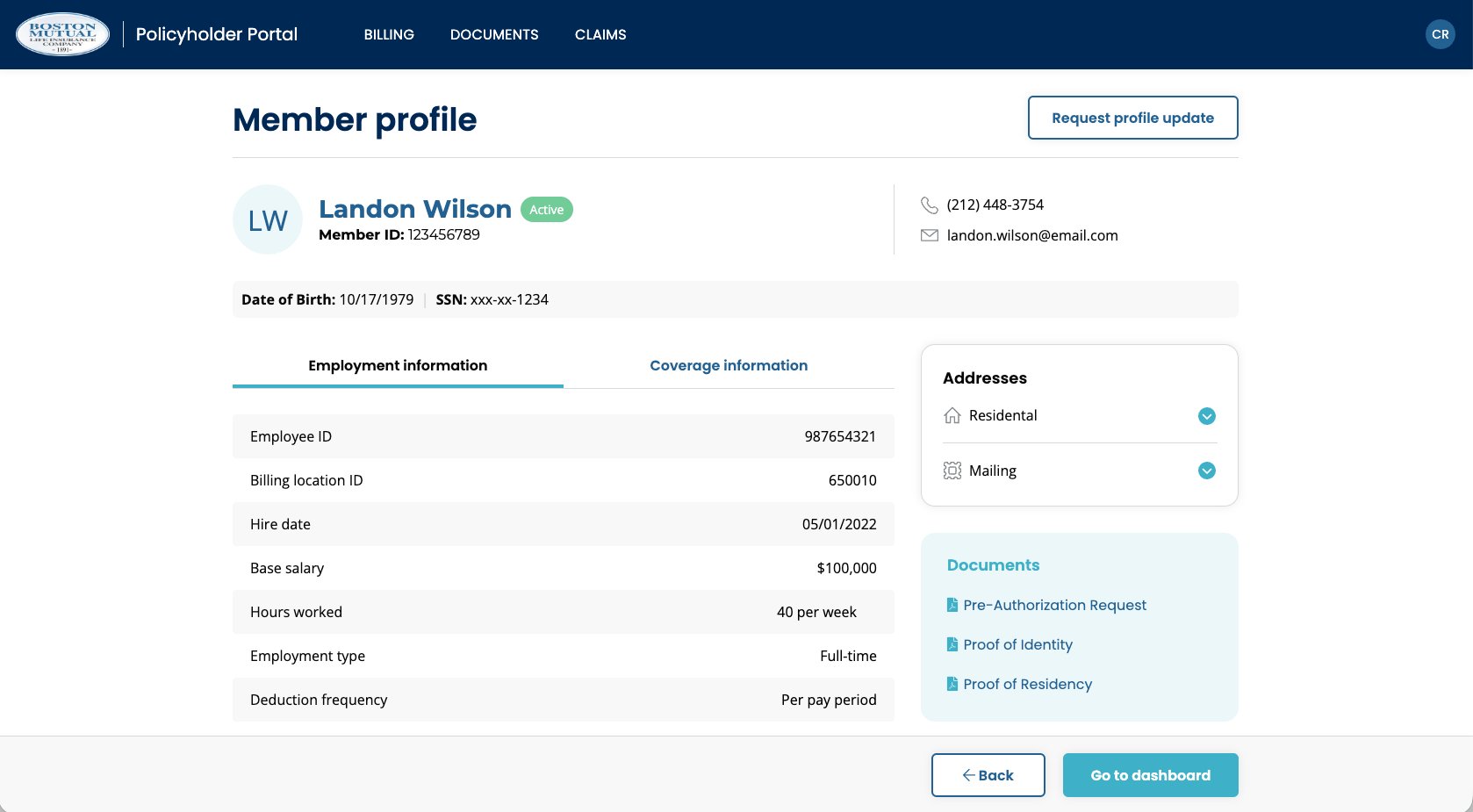This screenshot has width=1473, height=812.
Task: Click the house icon for Residental address
Action: pyautogui.click(x=952, y=415)
